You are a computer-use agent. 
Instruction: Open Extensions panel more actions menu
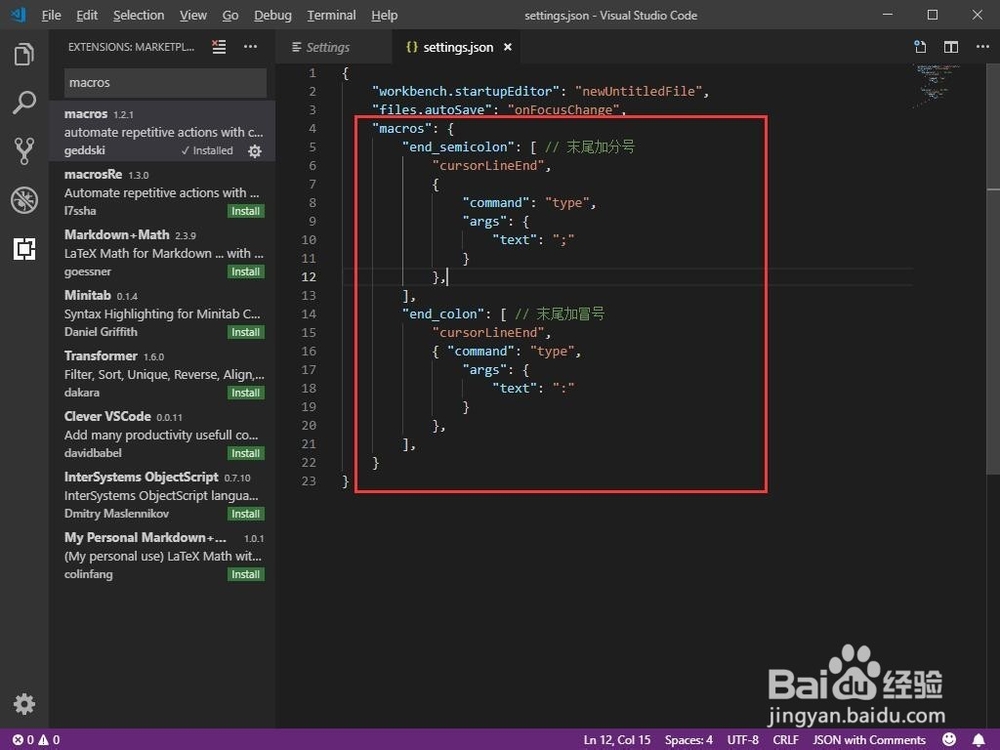251,47
